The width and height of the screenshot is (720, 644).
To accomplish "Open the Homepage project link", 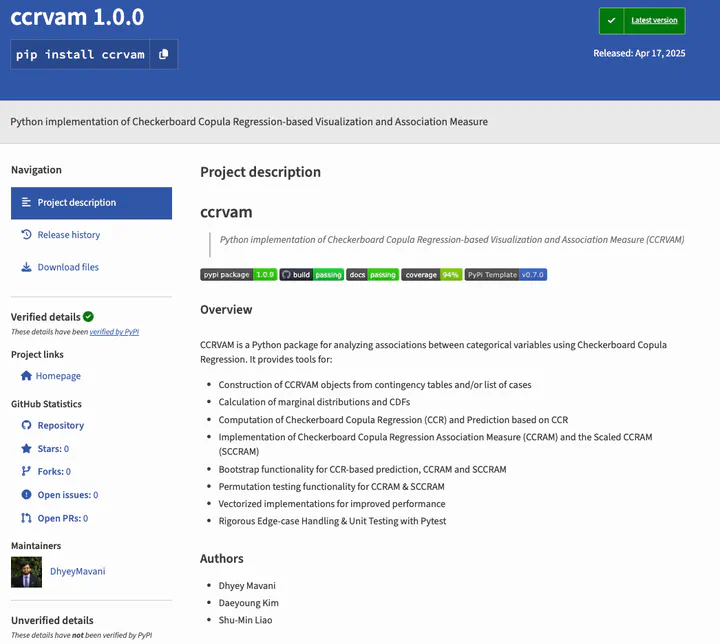I will pyautogui.click(x=58, y=376).
